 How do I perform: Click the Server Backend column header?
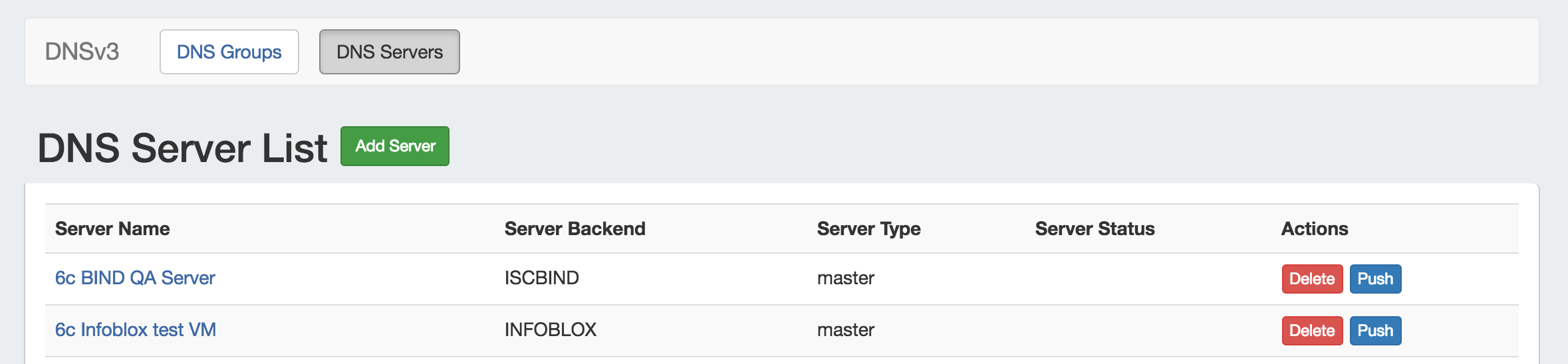(575, 228)
